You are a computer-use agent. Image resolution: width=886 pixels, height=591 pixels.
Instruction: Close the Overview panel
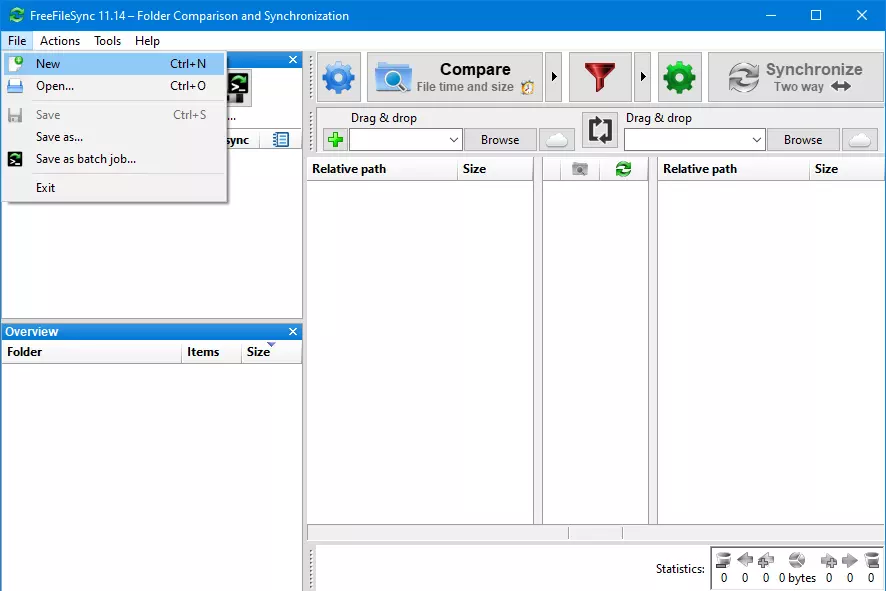[x=293, y=332]
